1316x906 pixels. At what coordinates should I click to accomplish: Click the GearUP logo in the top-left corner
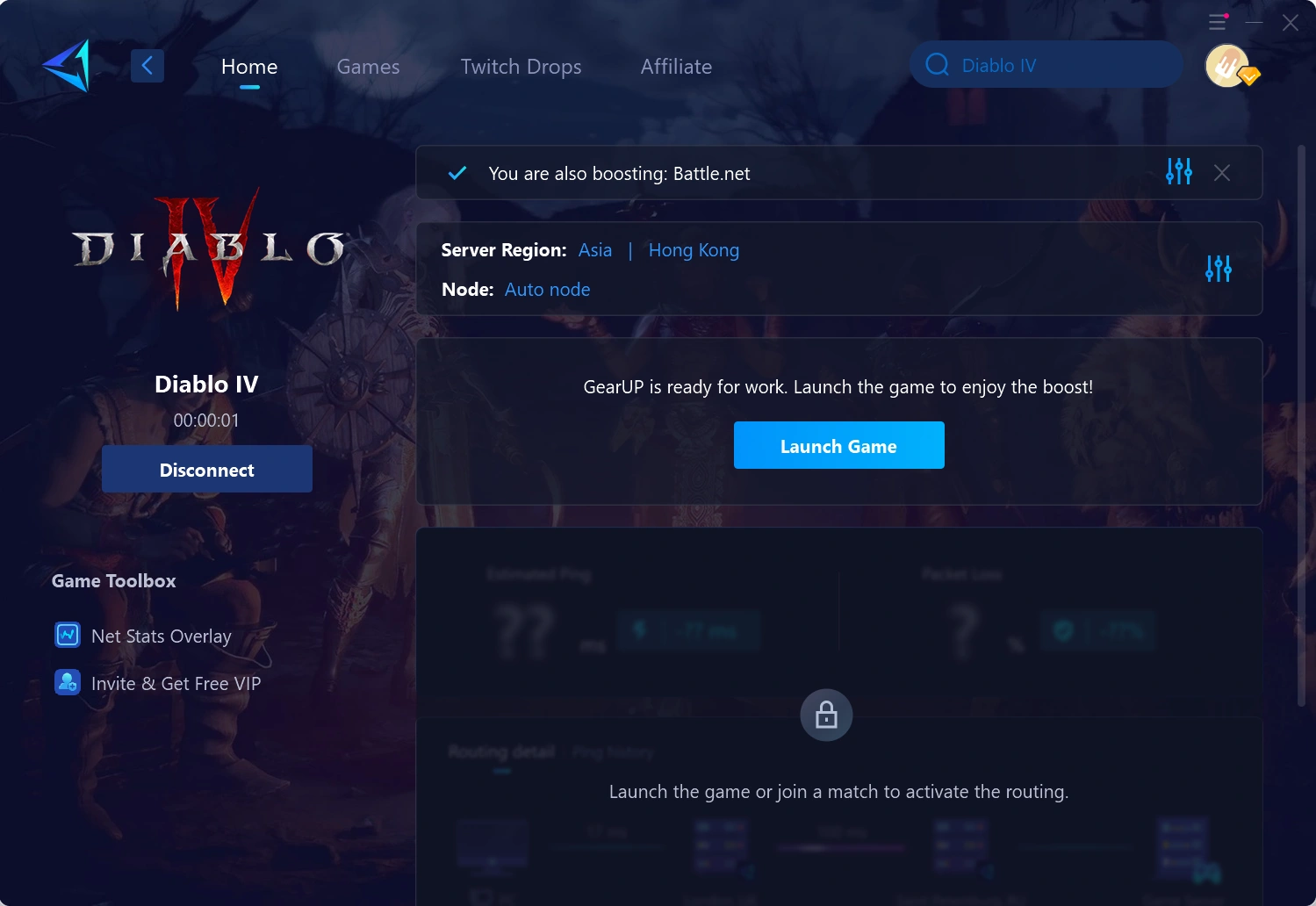click(x=66, y=65)
